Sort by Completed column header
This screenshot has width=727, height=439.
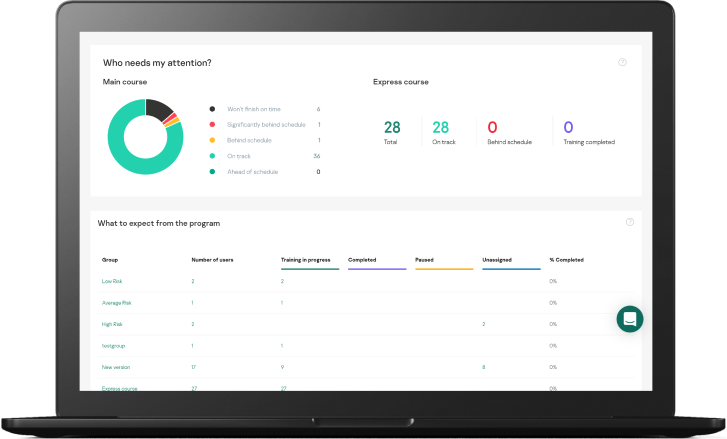(x=362, y=260)
